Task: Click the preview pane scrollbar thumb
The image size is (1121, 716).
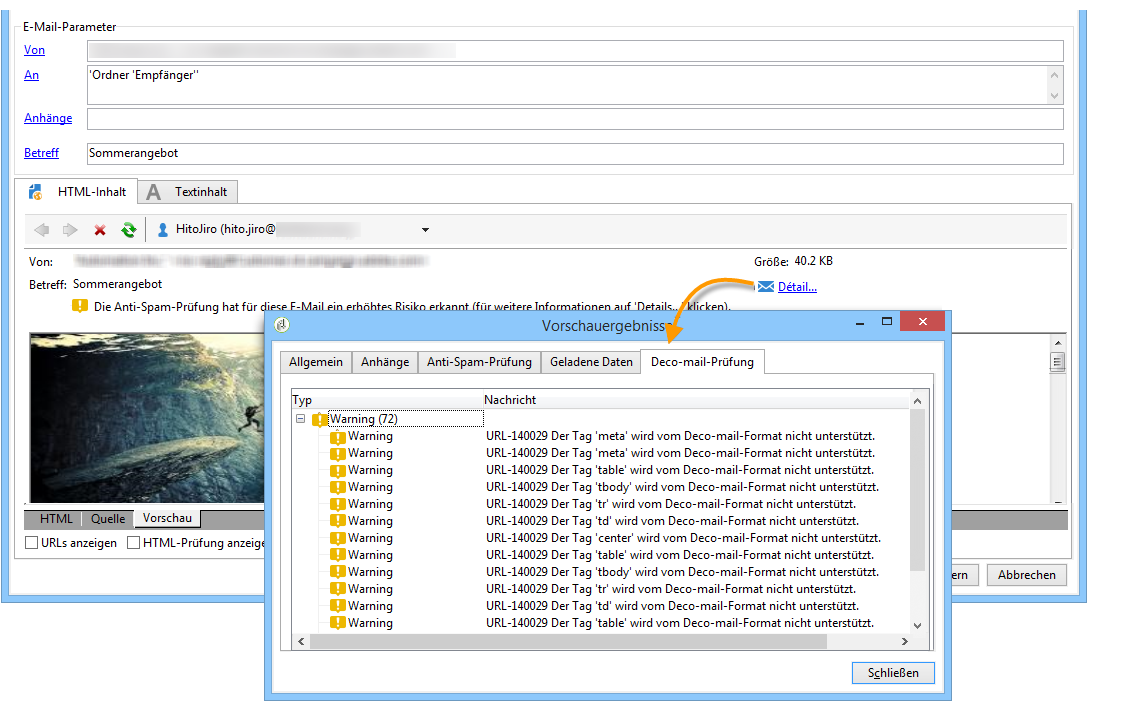Action: [1058, 362]
